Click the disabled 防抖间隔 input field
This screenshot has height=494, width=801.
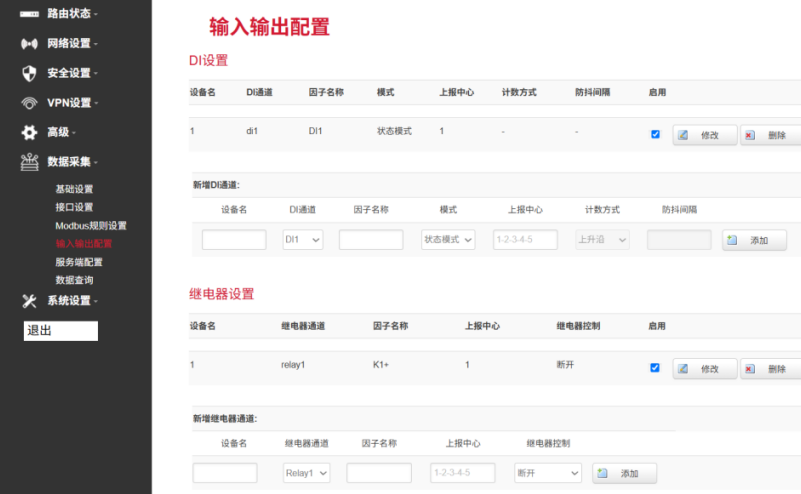click(x=679, y=240)
